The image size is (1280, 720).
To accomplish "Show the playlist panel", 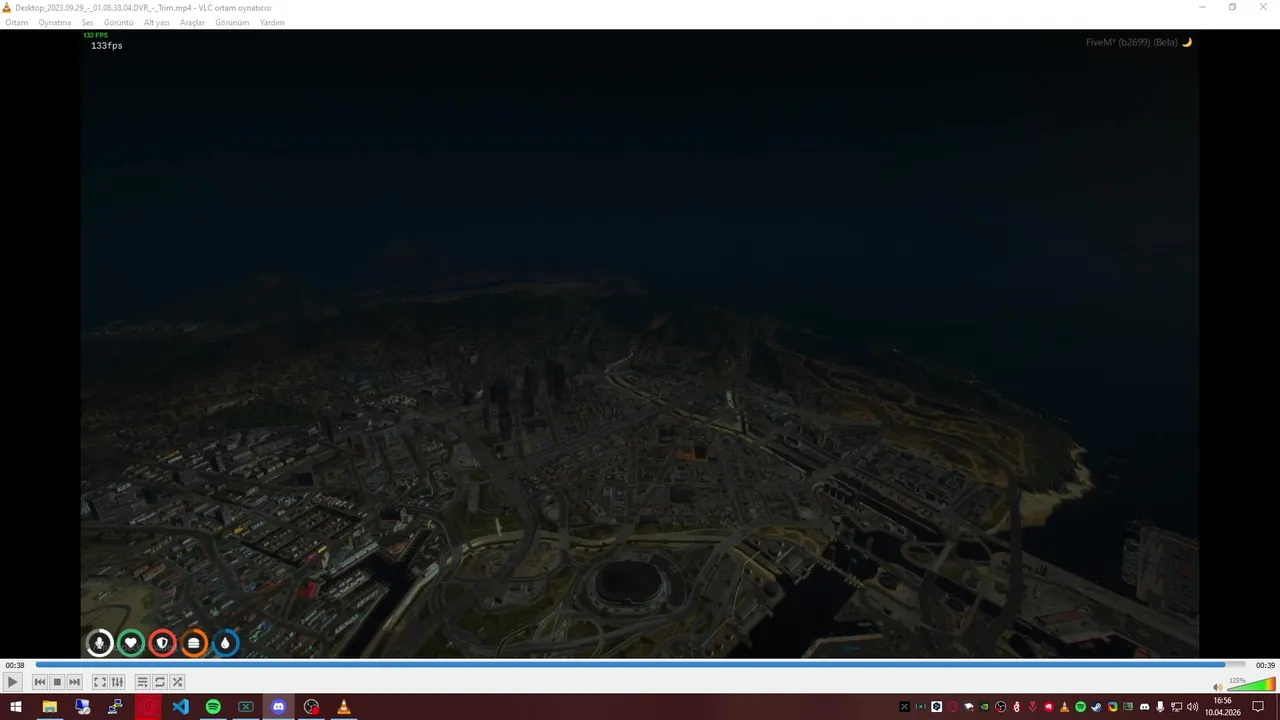I will pyautogui.click(x=142, y=682).
